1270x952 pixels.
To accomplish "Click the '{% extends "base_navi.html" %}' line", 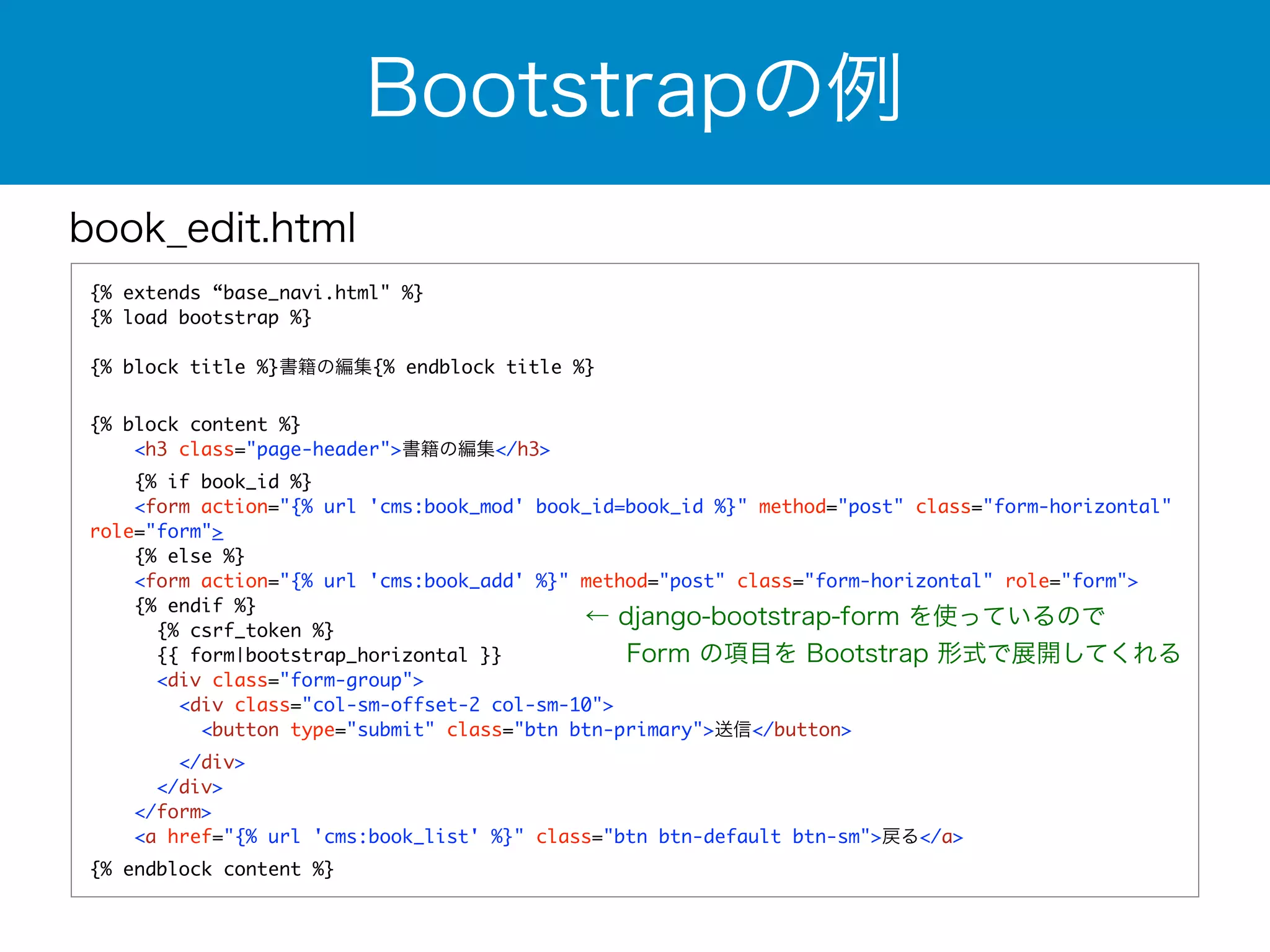I will coord(257,293).
